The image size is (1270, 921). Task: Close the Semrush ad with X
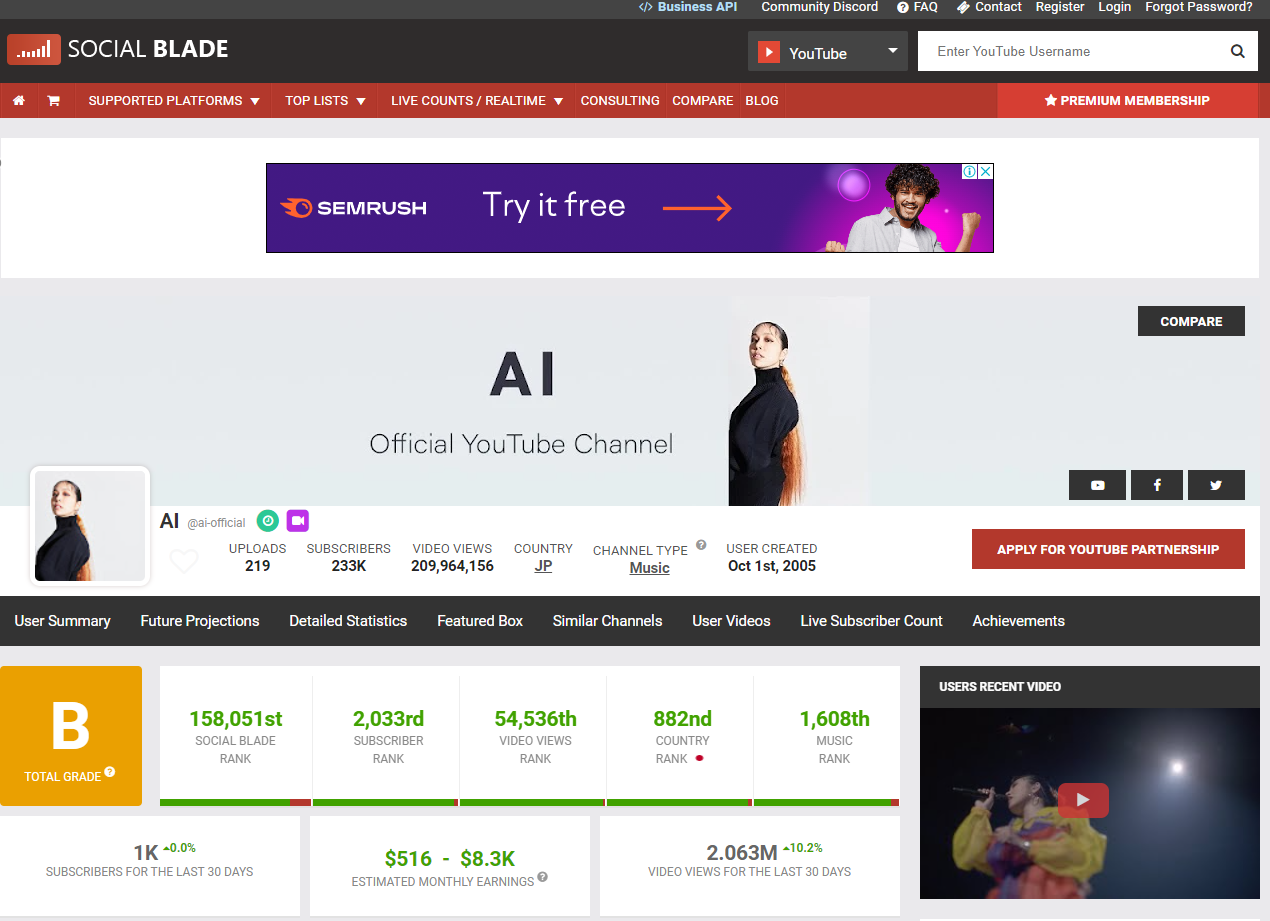point(985,171)
